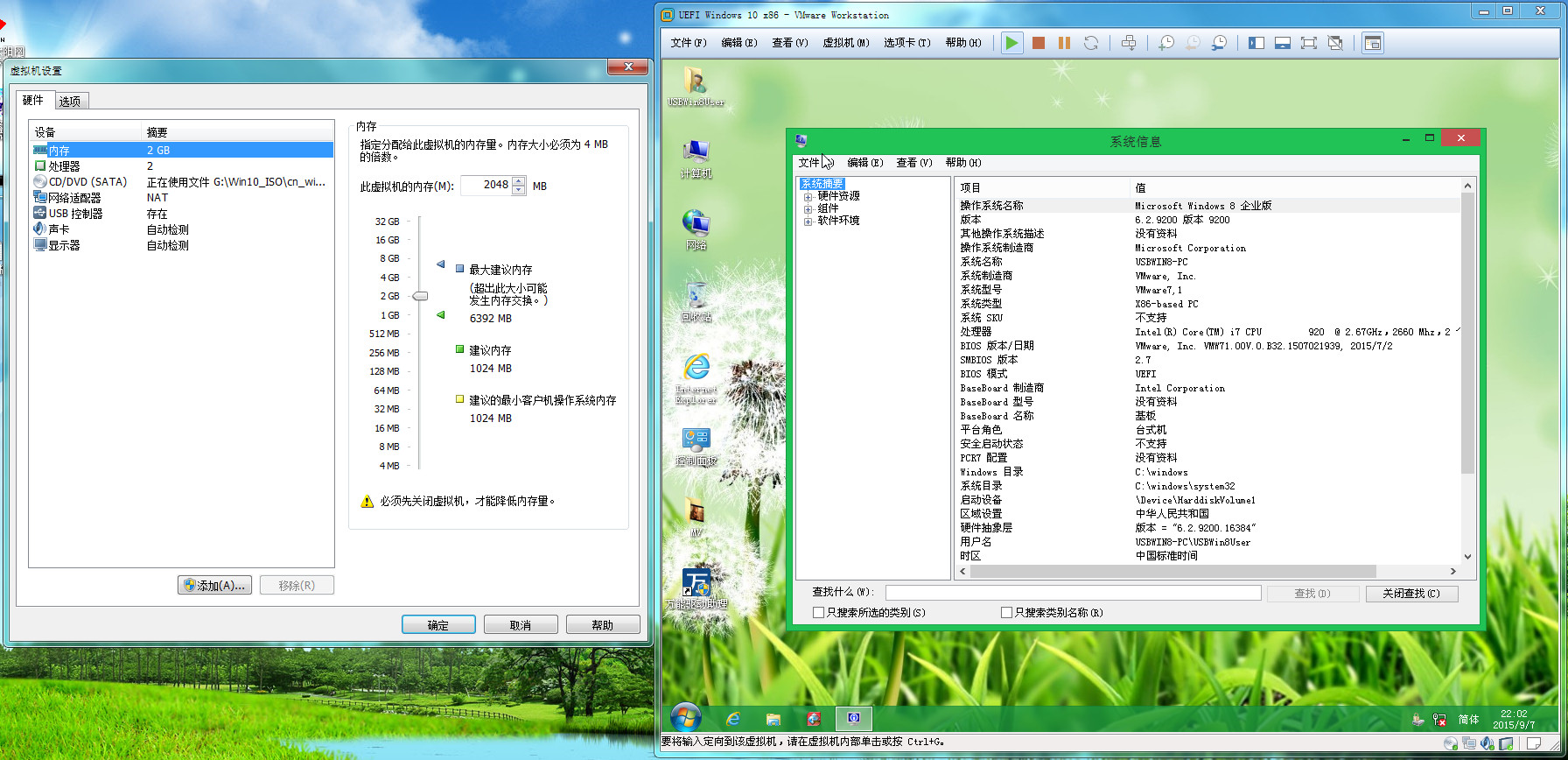Click the memory slider thumb at 2 GB
Image resolution: width=1568 pixels, height=760 pixels.
420,296
